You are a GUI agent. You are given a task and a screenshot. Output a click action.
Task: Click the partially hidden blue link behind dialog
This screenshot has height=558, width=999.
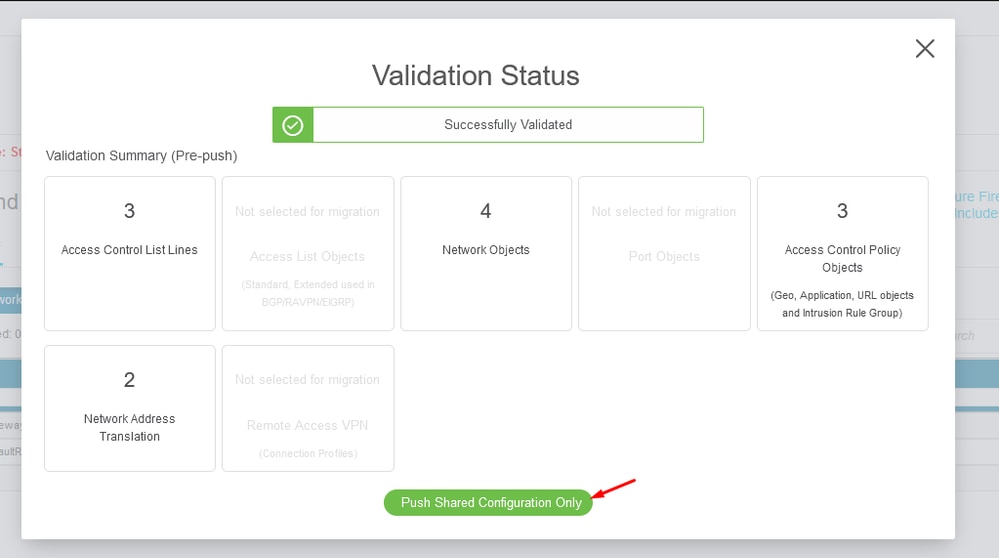coord(976,204)
